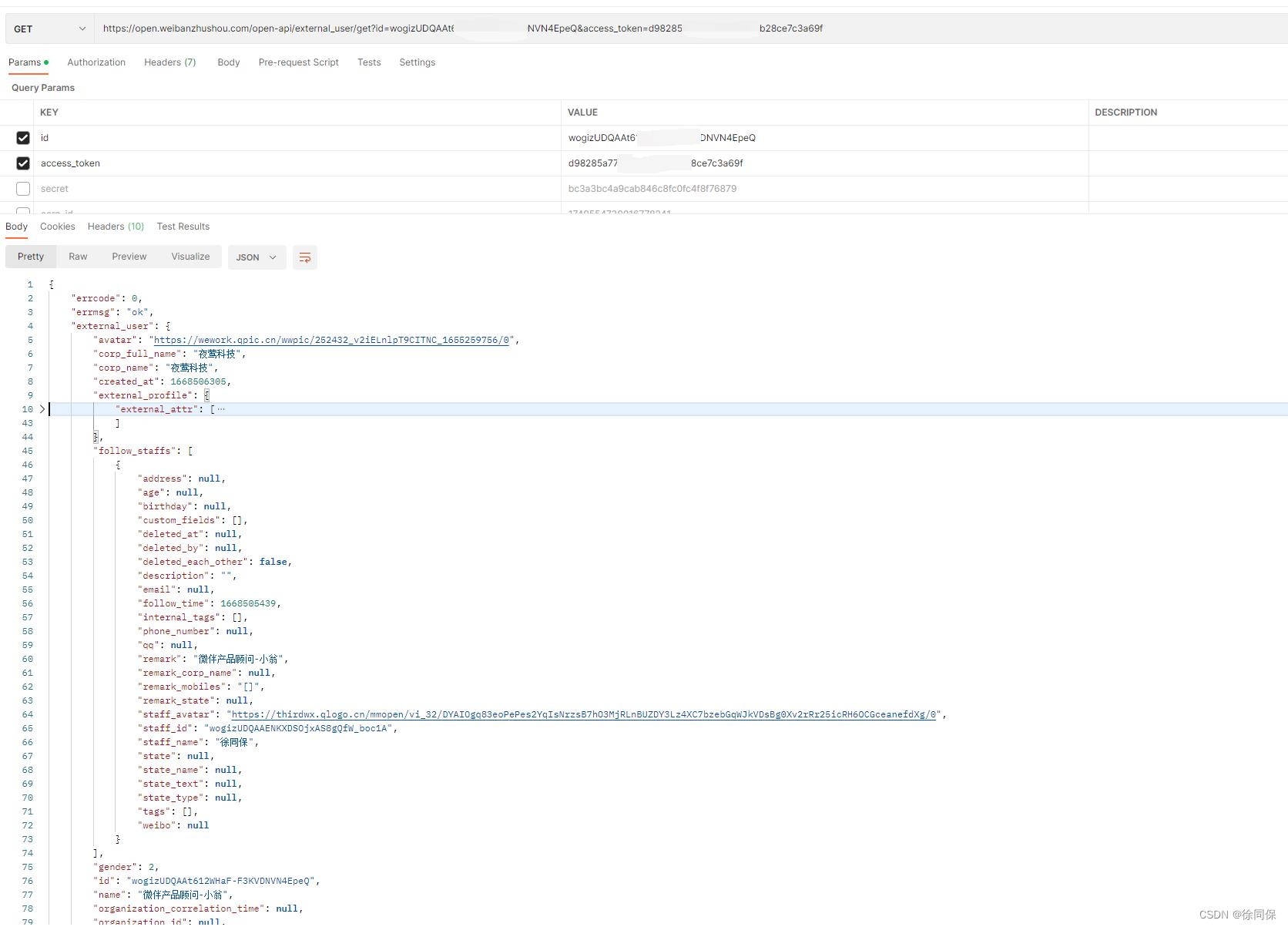Click the "remark_mobiles" line
Image resolution: width=1288 pixels, height=927 pixels.
tap(201, 687)
